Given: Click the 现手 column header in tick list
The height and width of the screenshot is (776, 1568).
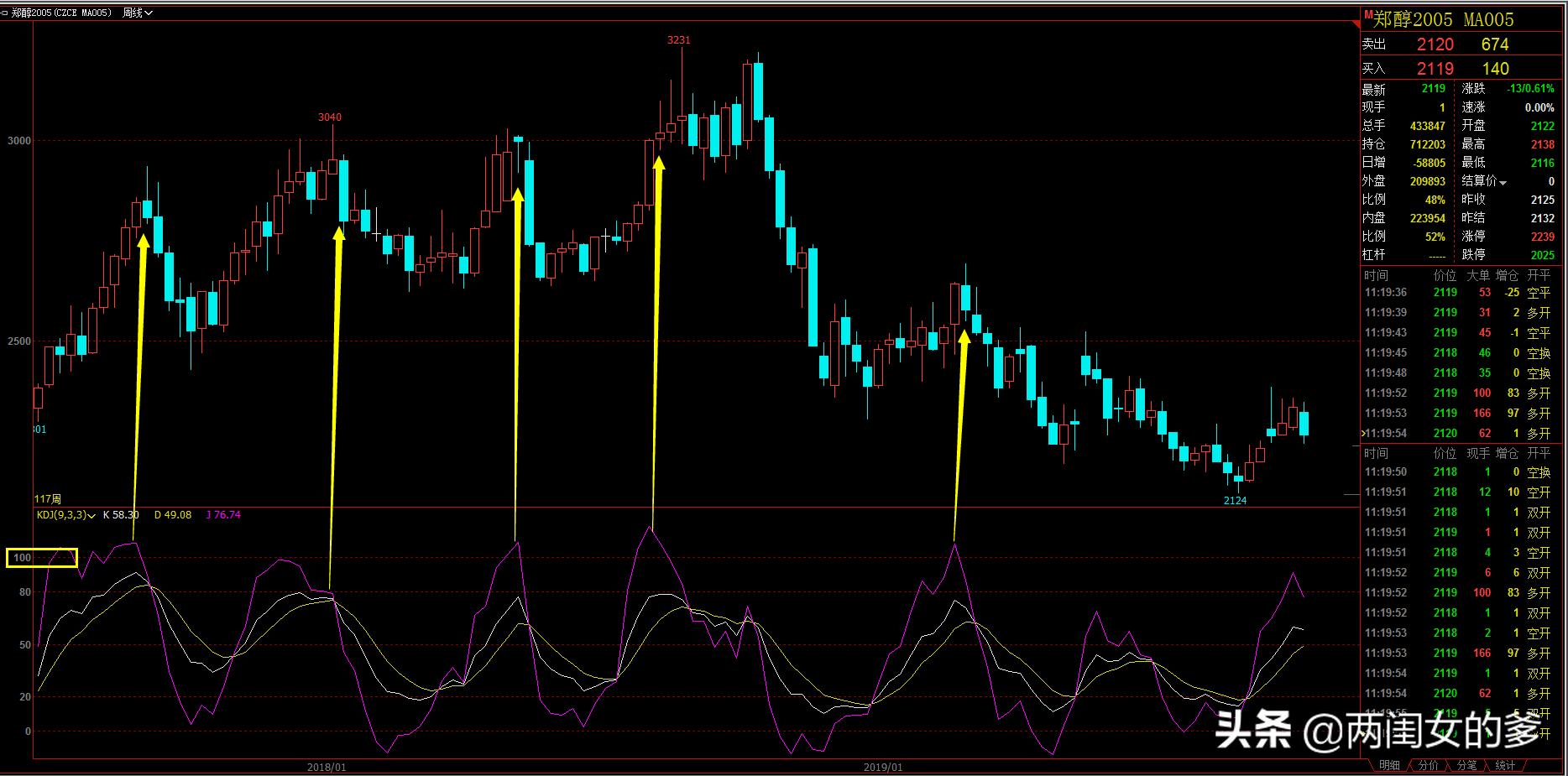Looking at the screenshot, I should pos(1478,453).
